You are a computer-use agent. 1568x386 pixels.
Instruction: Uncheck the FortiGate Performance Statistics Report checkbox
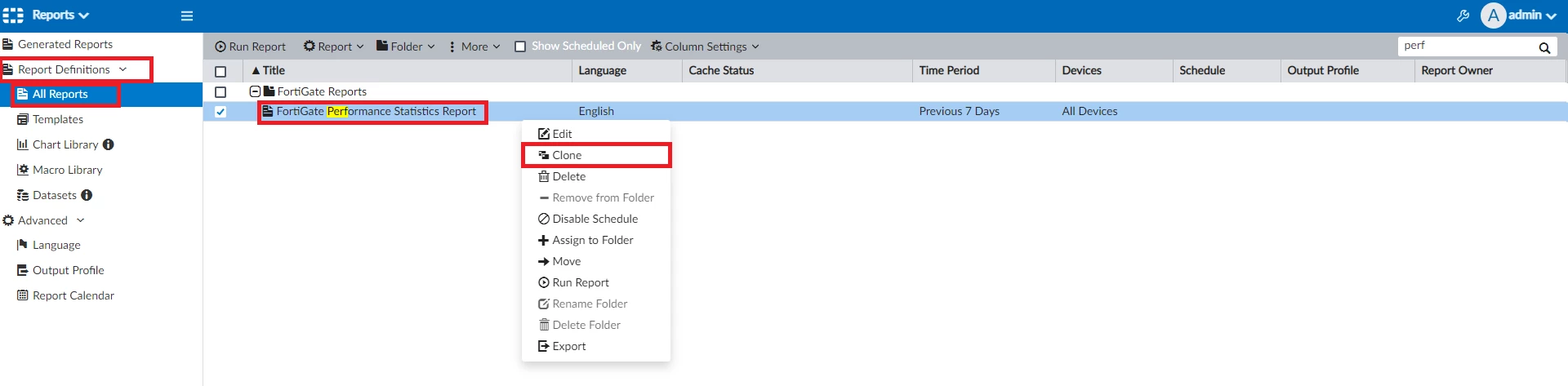[220, 112]
